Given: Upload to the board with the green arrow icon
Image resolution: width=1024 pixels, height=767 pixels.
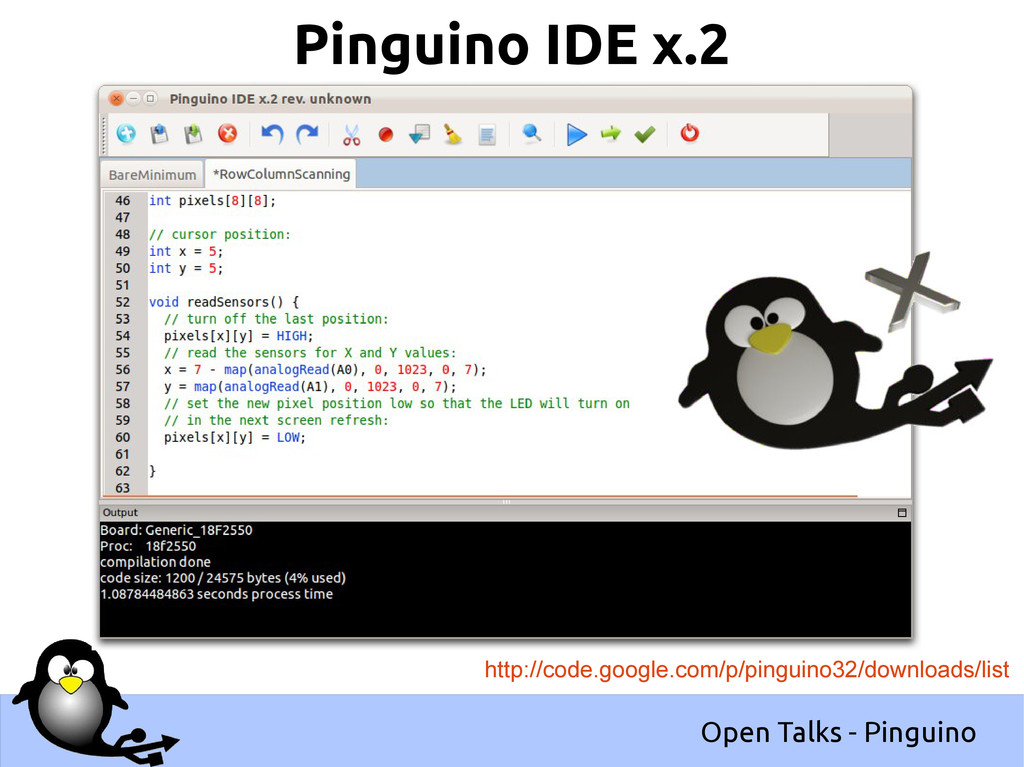Looking at the screenshot, I should pyautogui.click(x=611, y=134).
